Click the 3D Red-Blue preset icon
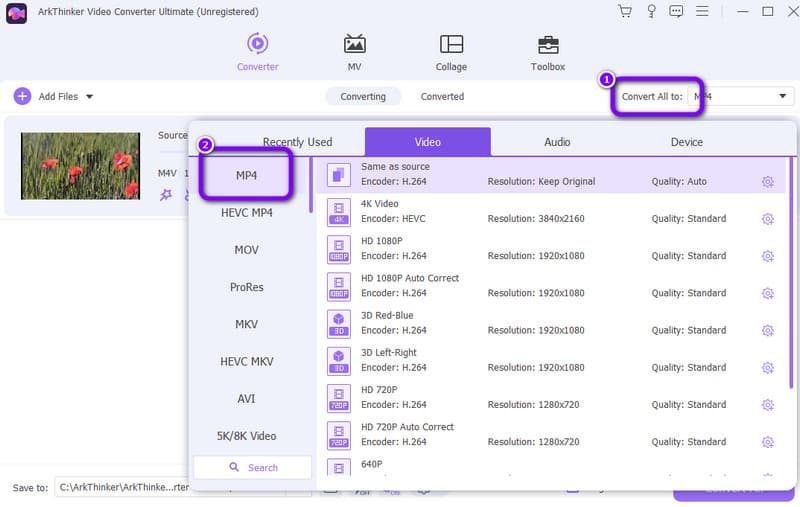This screenshot has height=507, width=800. click(339, 324)
